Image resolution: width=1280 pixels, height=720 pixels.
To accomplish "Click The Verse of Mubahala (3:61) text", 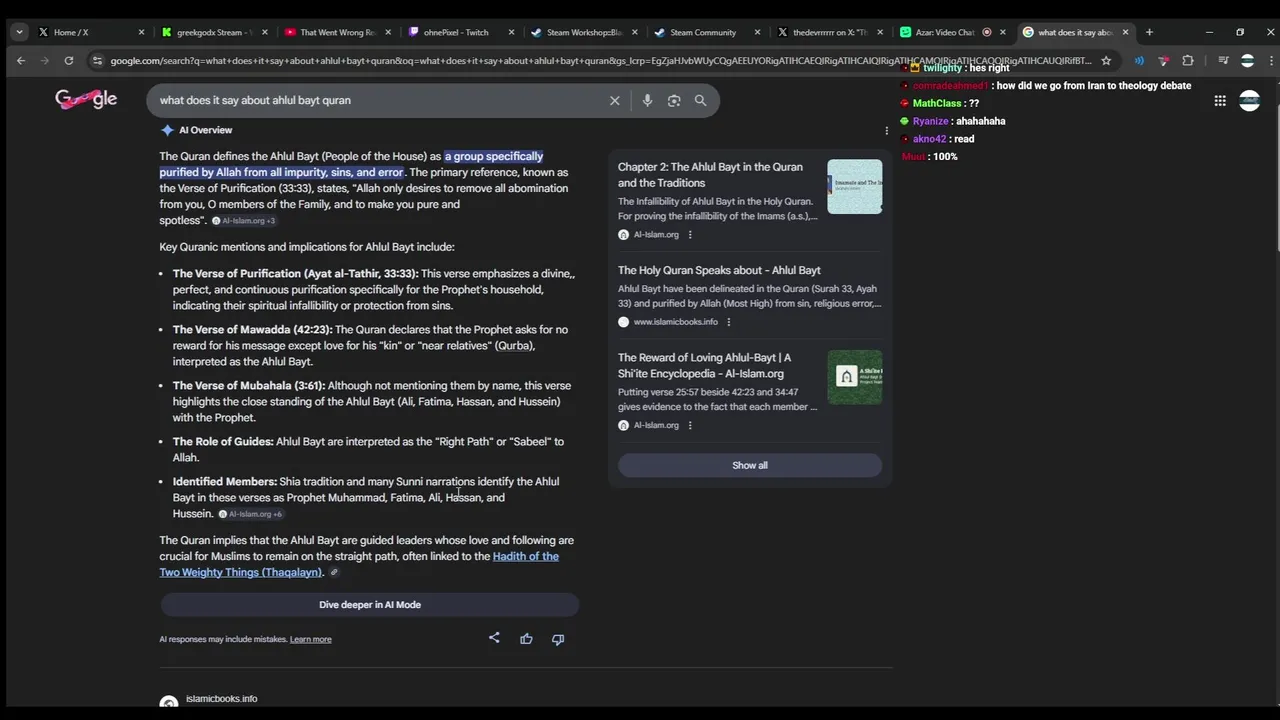I will [248, 385].
